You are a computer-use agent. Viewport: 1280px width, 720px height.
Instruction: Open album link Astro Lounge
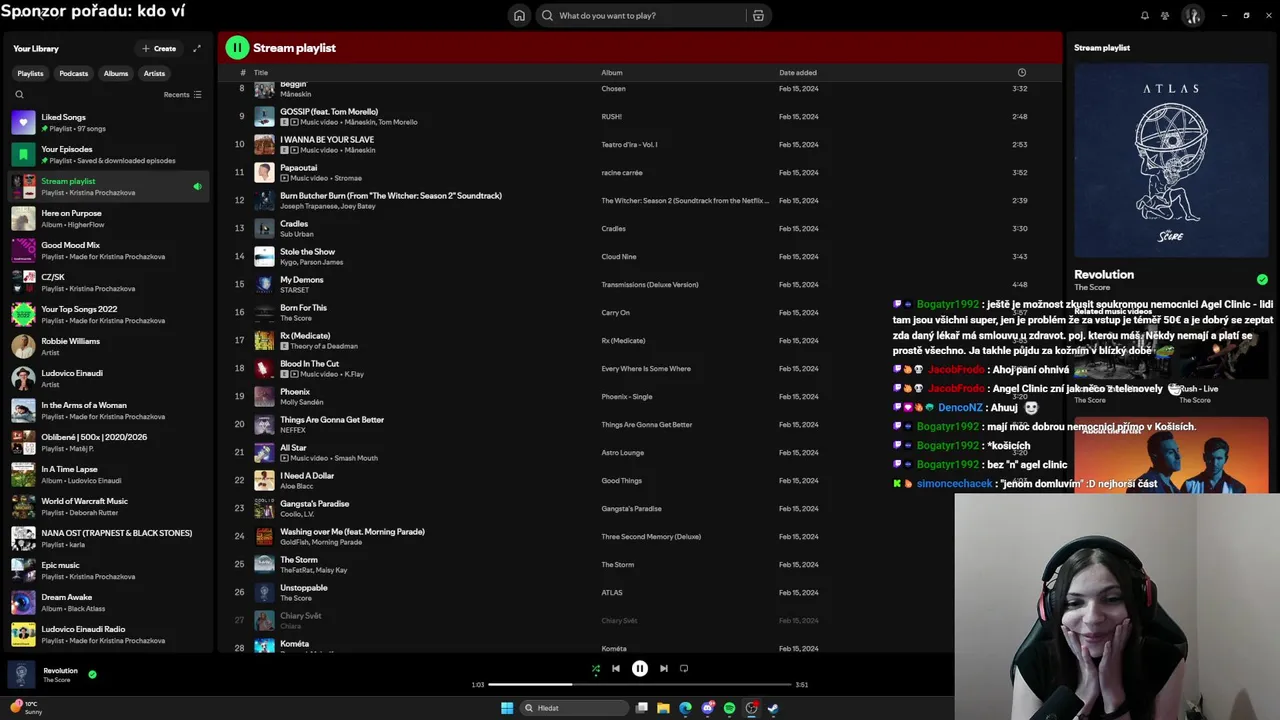click(622, 452)
